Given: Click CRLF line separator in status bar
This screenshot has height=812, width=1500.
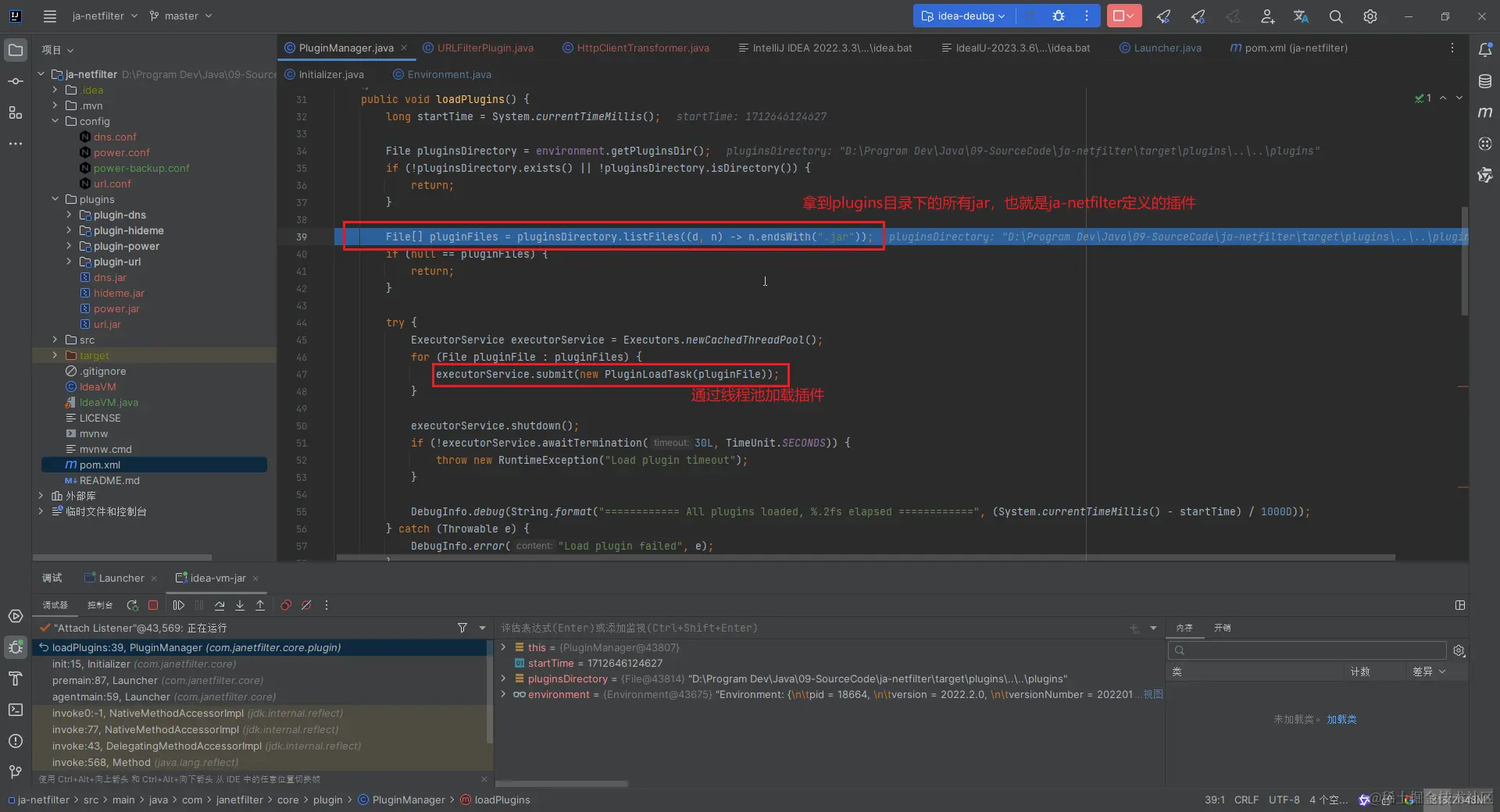Looking at the screenshot, I should 1246,800.
